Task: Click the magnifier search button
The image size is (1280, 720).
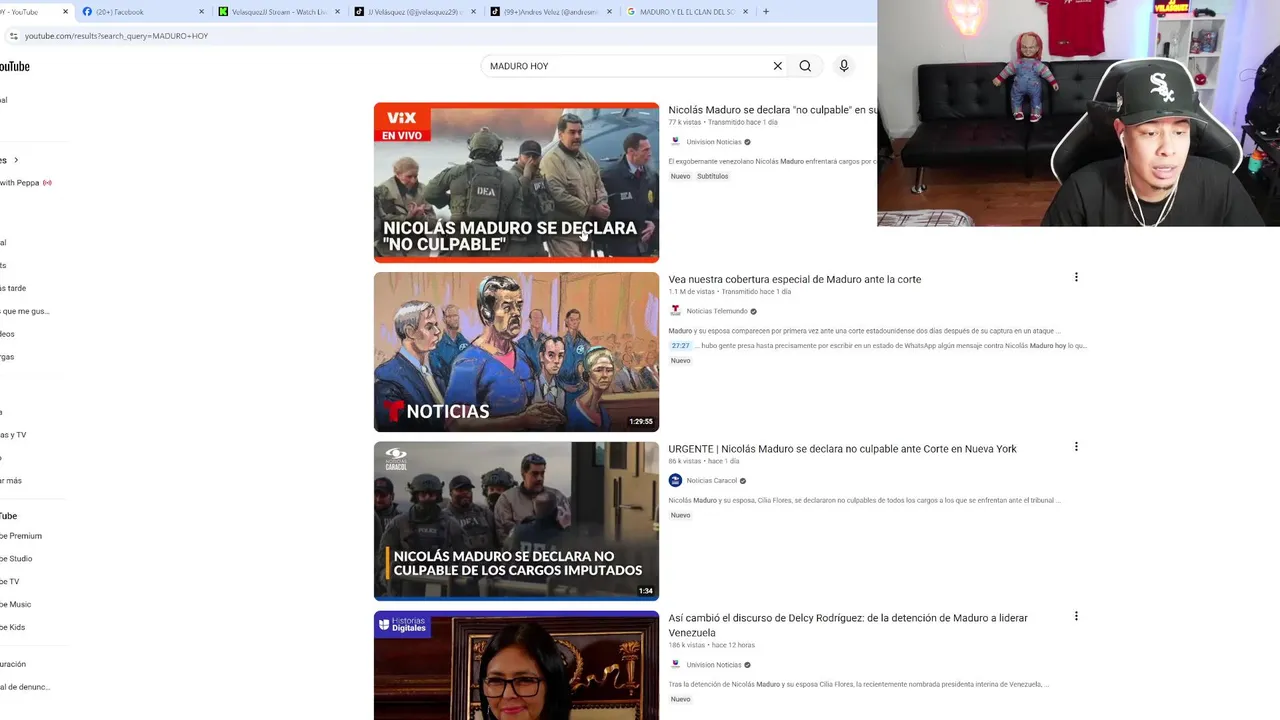Action: click(x=805, y=66)
